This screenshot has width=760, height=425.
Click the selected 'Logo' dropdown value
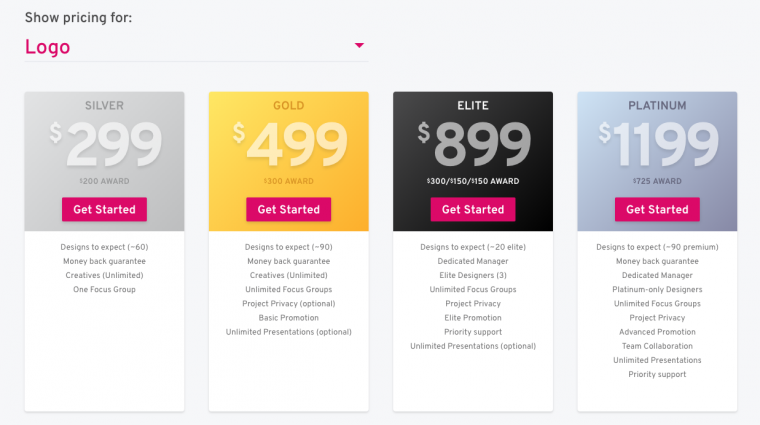coord(48,47)
